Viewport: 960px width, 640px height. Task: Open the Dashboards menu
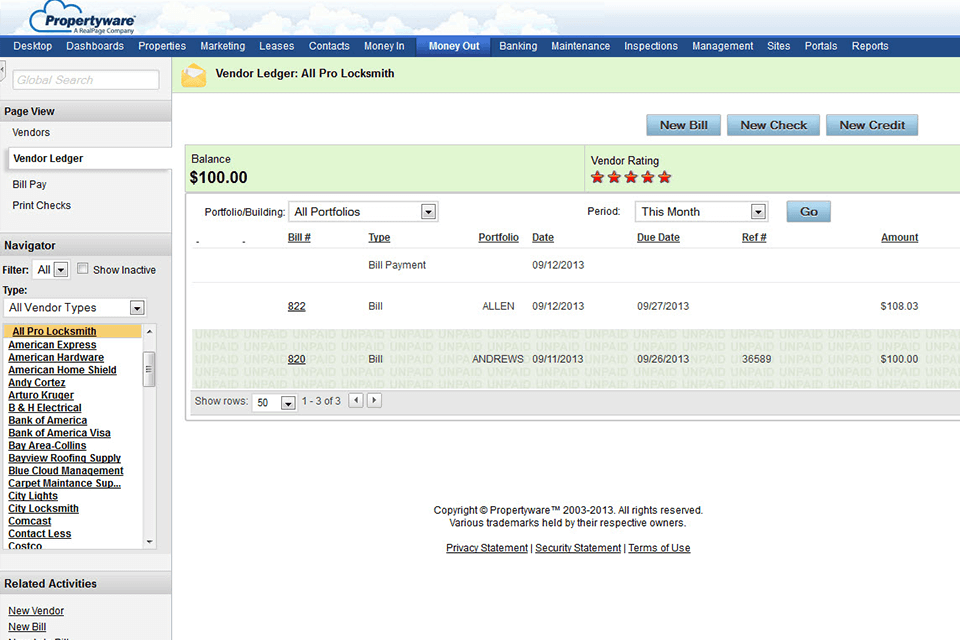(95, 46)
